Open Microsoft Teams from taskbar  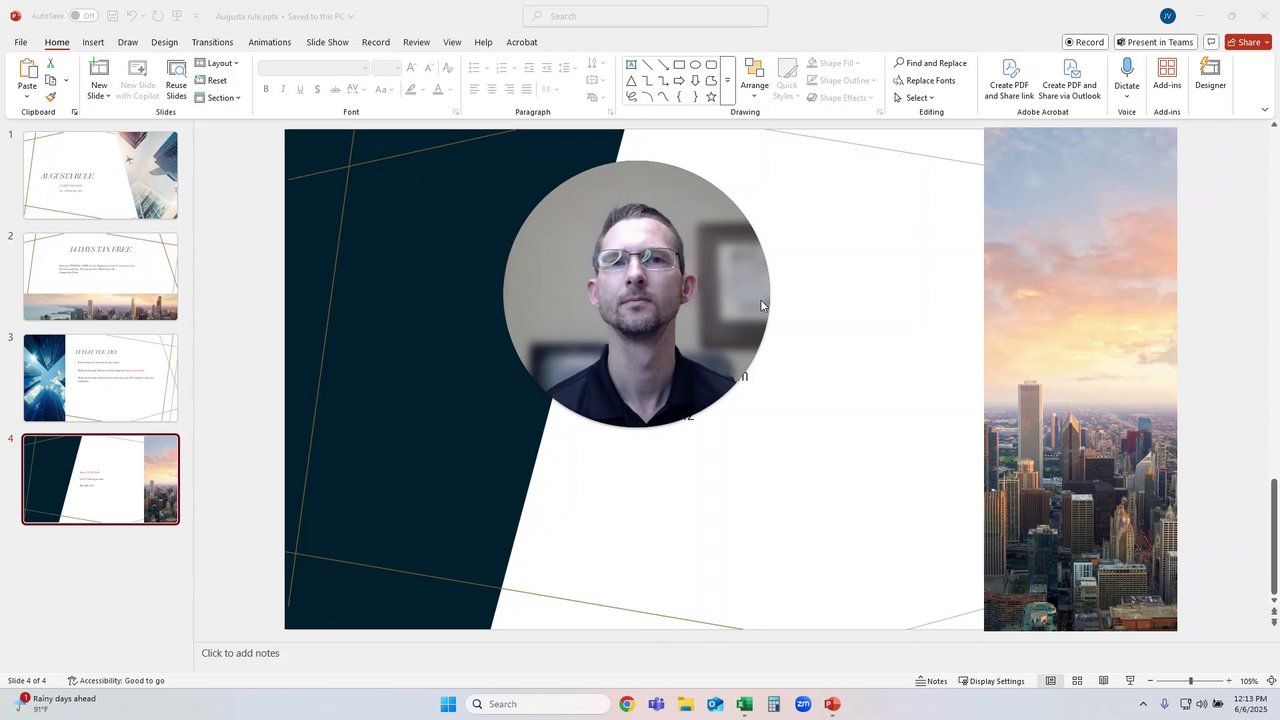coord(656,704)
